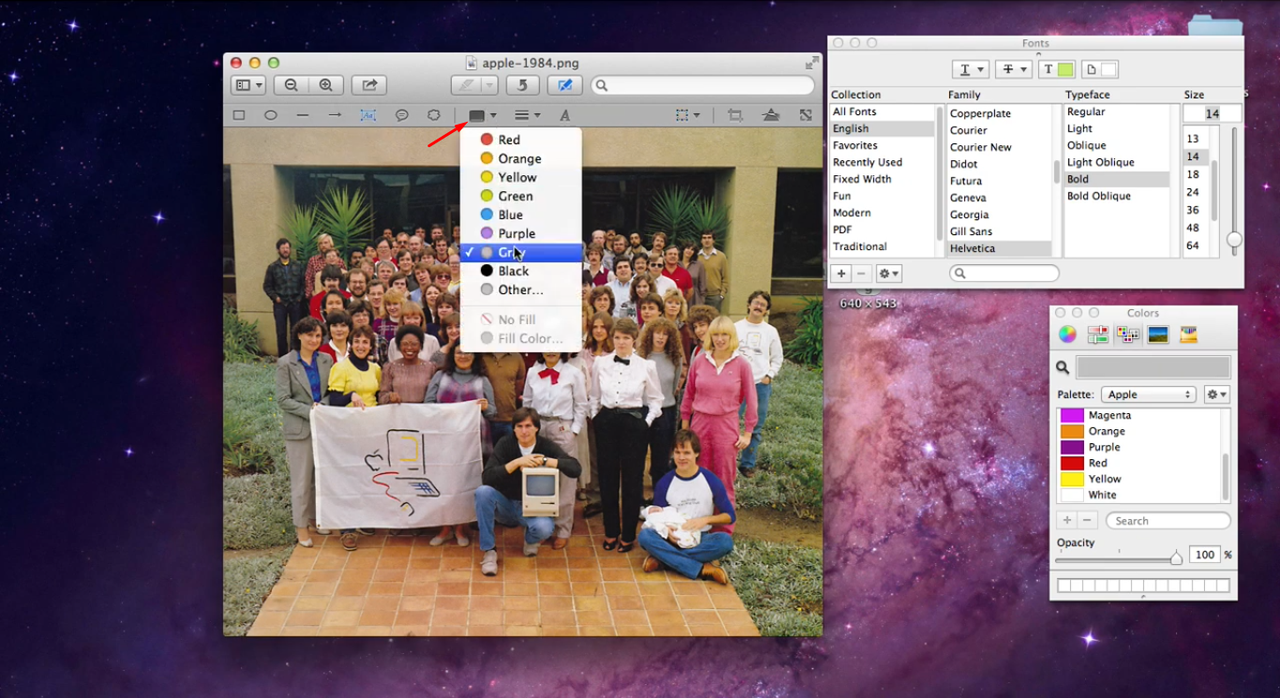Switch to Crayons in Colors panel
Image resolution: width=1280 pixels, height=698 pixels.
tap(1188, 335)
